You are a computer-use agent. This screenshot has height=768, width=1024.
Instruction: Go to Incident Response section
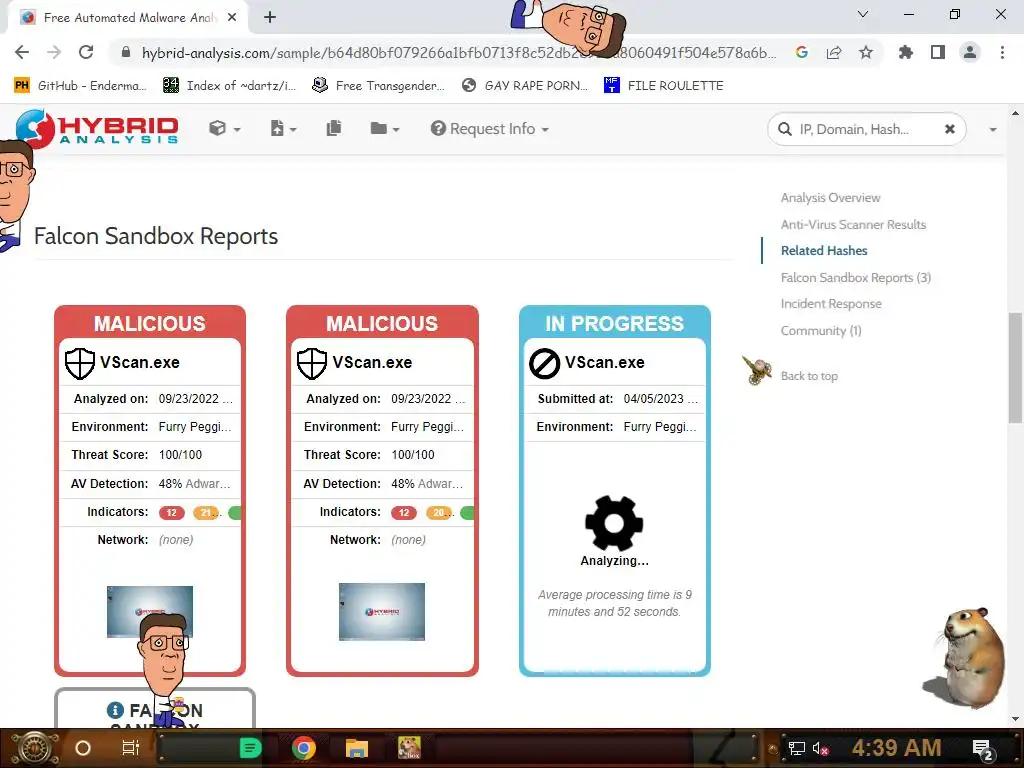click(x=831, y=304)
